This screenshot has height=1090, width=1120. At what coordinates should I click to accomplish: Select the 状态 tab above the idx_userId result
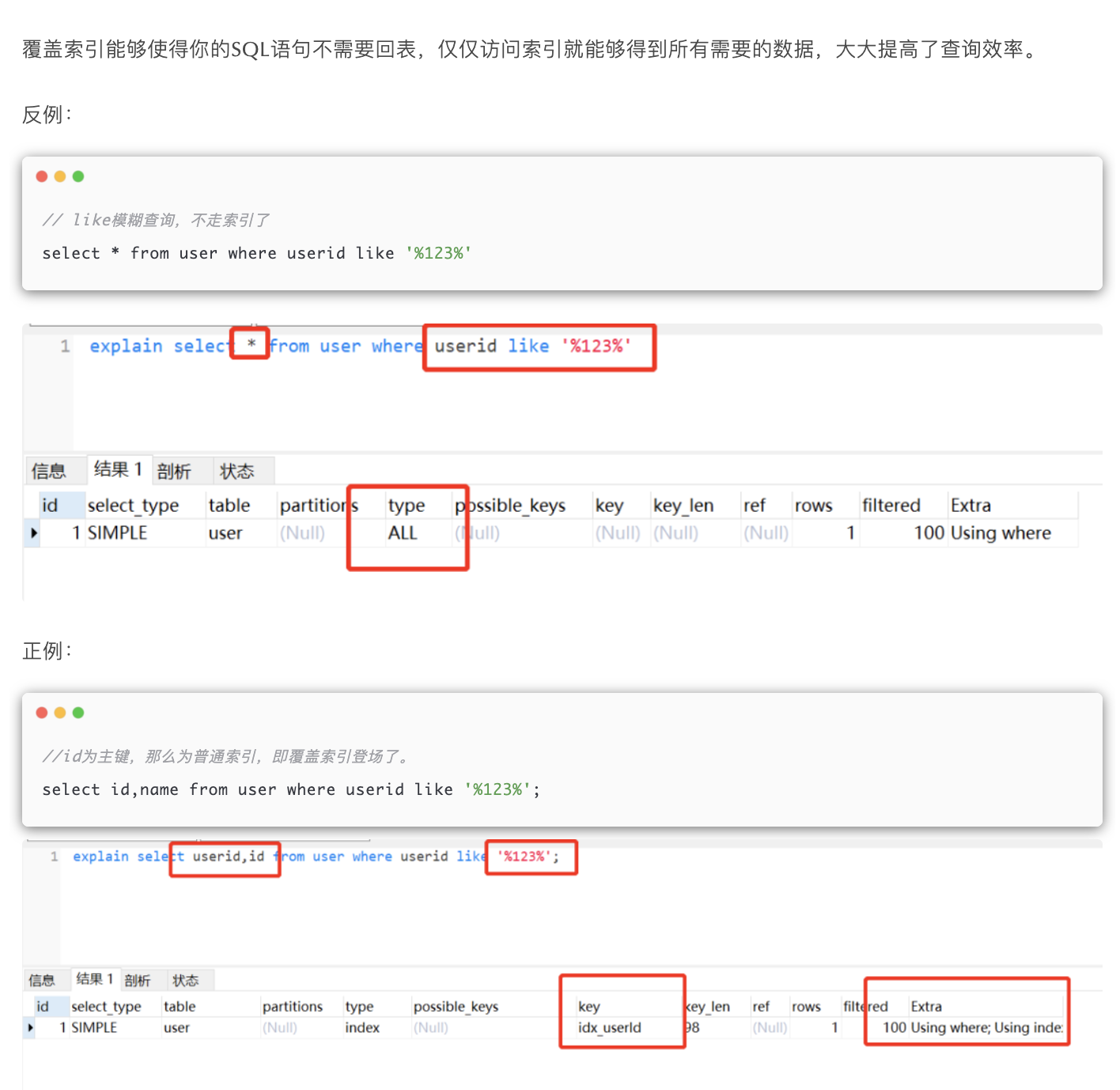click(x=186, y=981)
